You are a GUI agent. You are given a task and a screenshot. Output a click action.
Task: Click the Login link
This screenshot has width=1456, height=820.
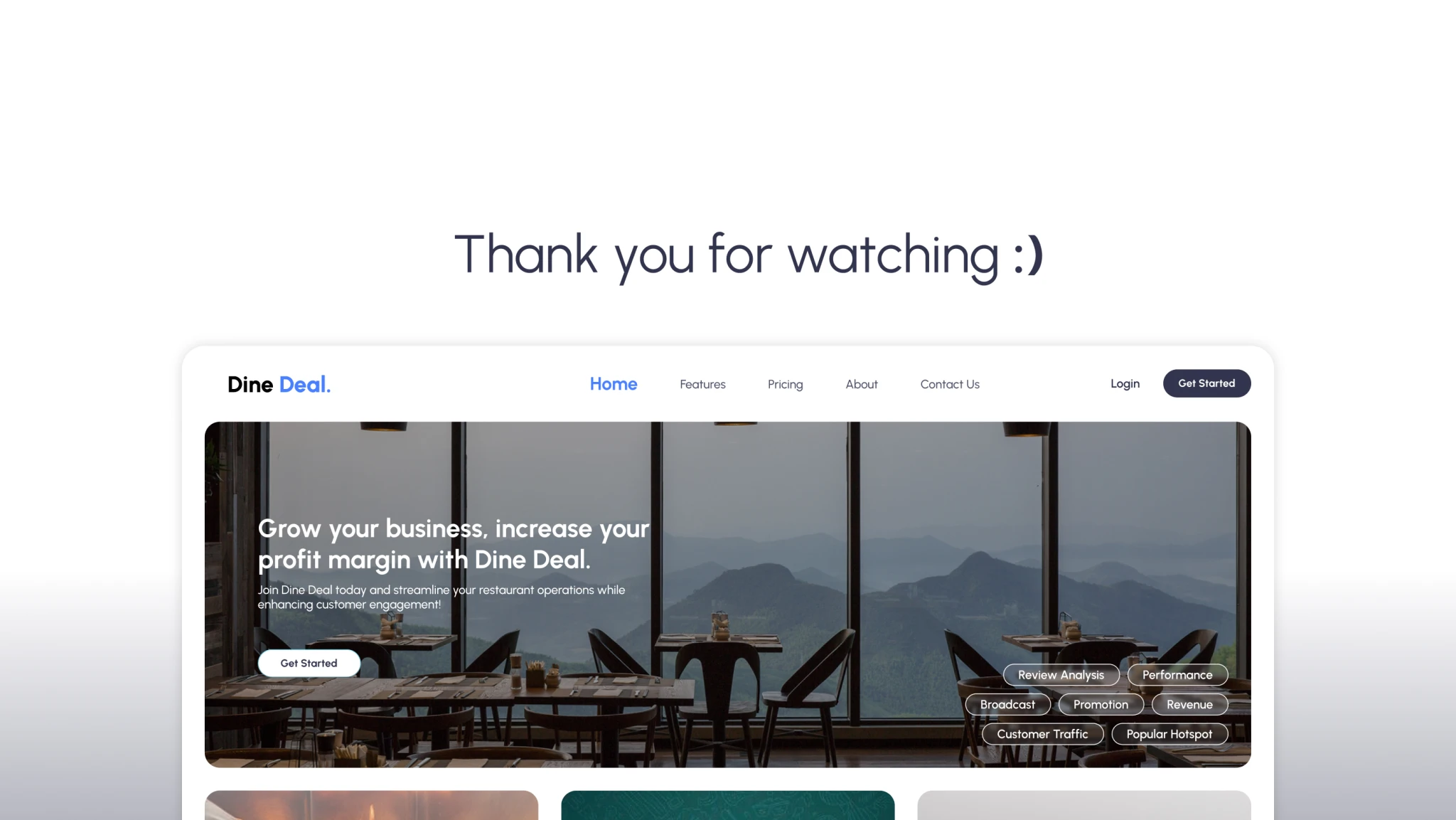pyautogui.click(x=1125, y=383)
